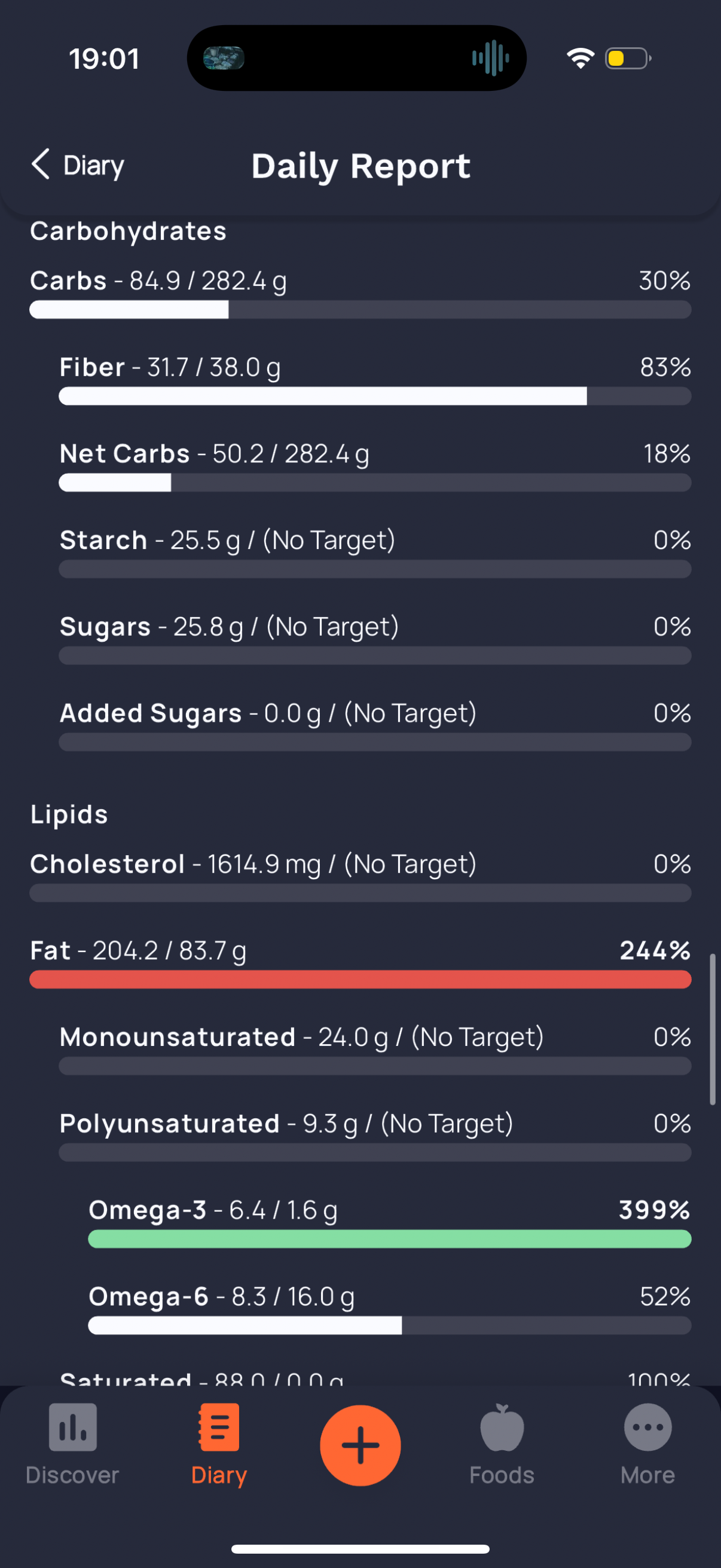Tap the audio waveform in Dynamic Island

[x=490, y=59]
